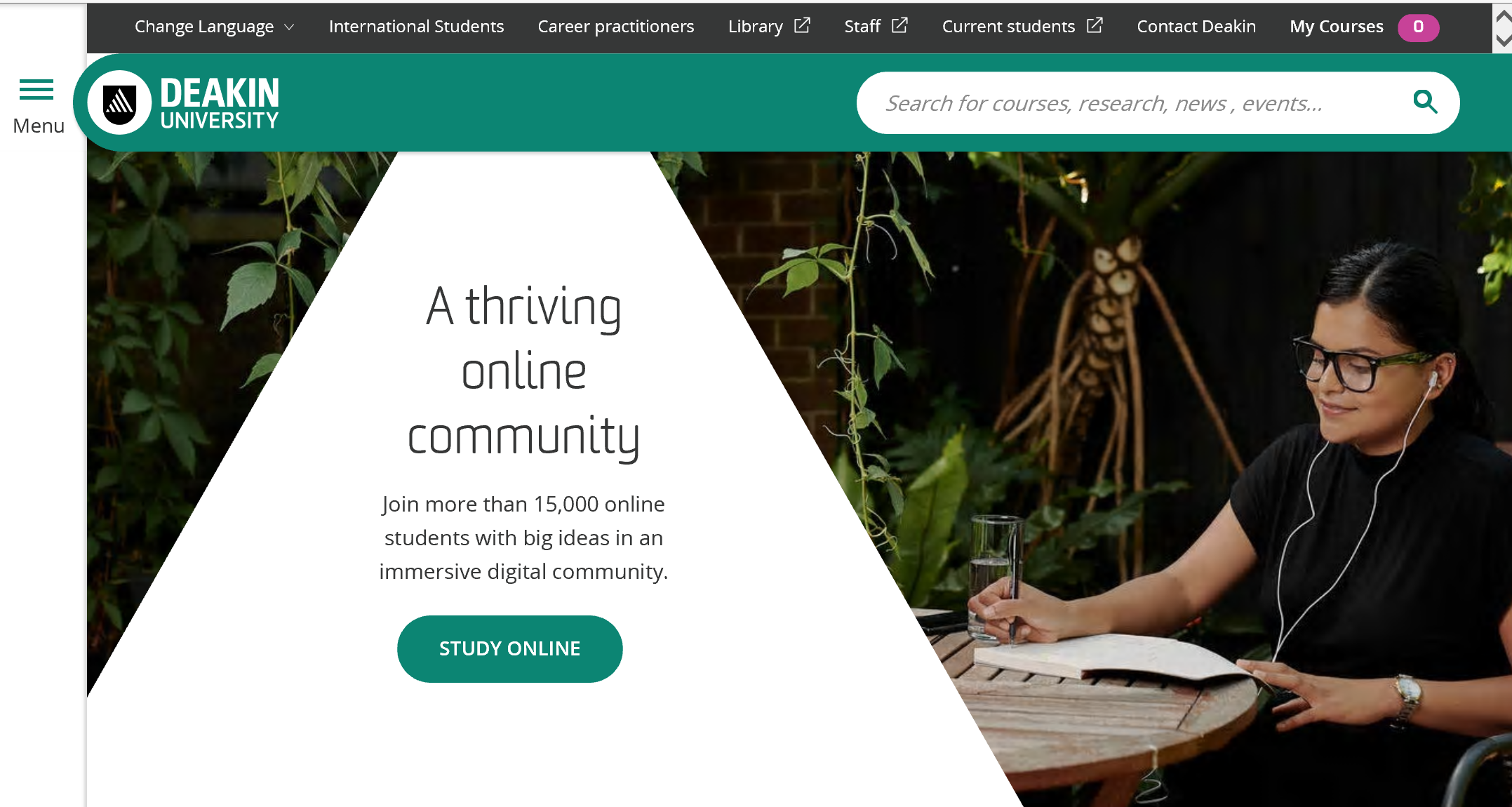The image size is (1512, 807).
Task: Click the scrollbar up arrow
Action: coord(1503,15)
